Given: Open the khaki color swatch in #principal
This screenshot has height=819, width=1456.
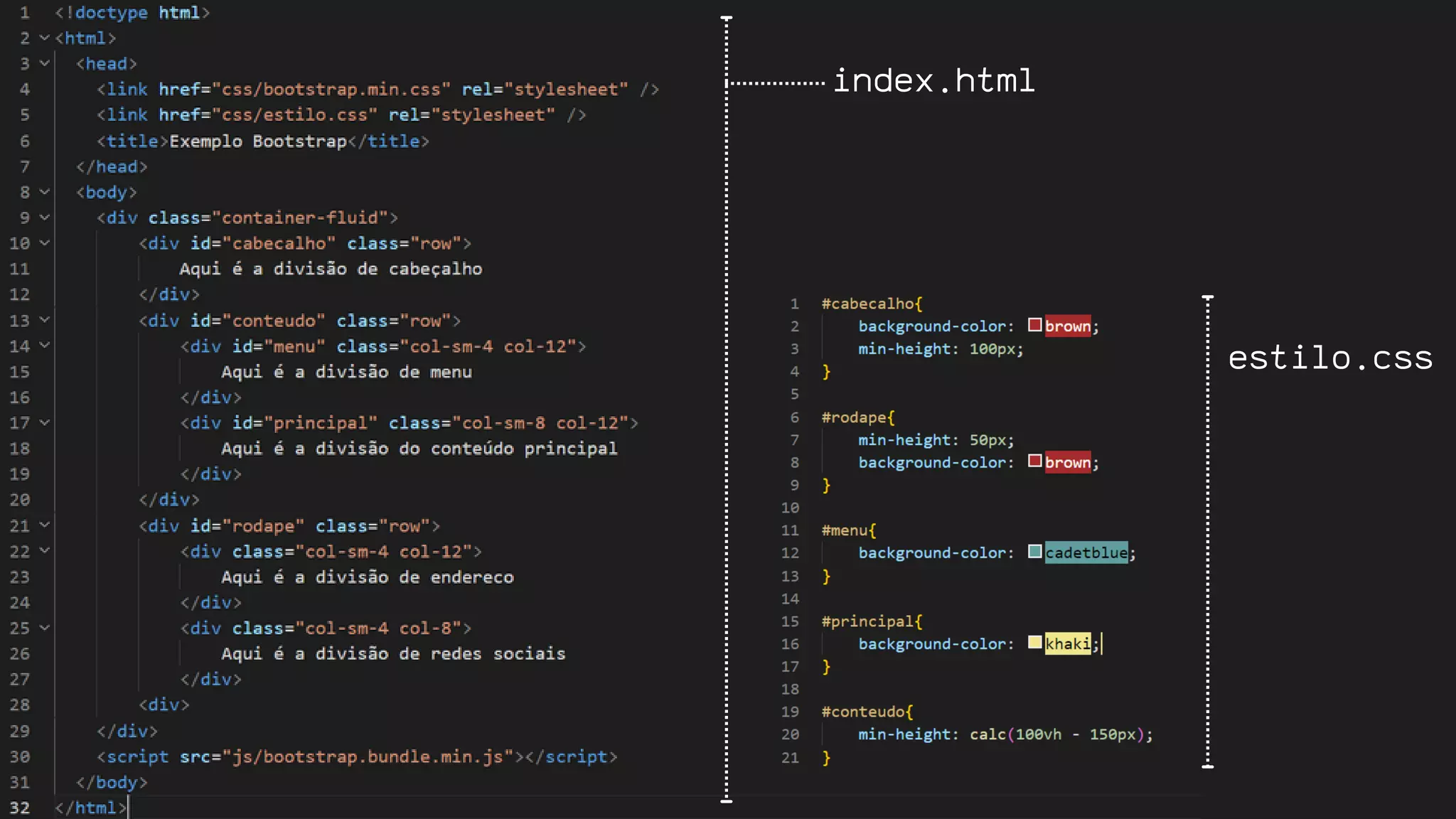Looking at the screenshot, I should 1035,643.
